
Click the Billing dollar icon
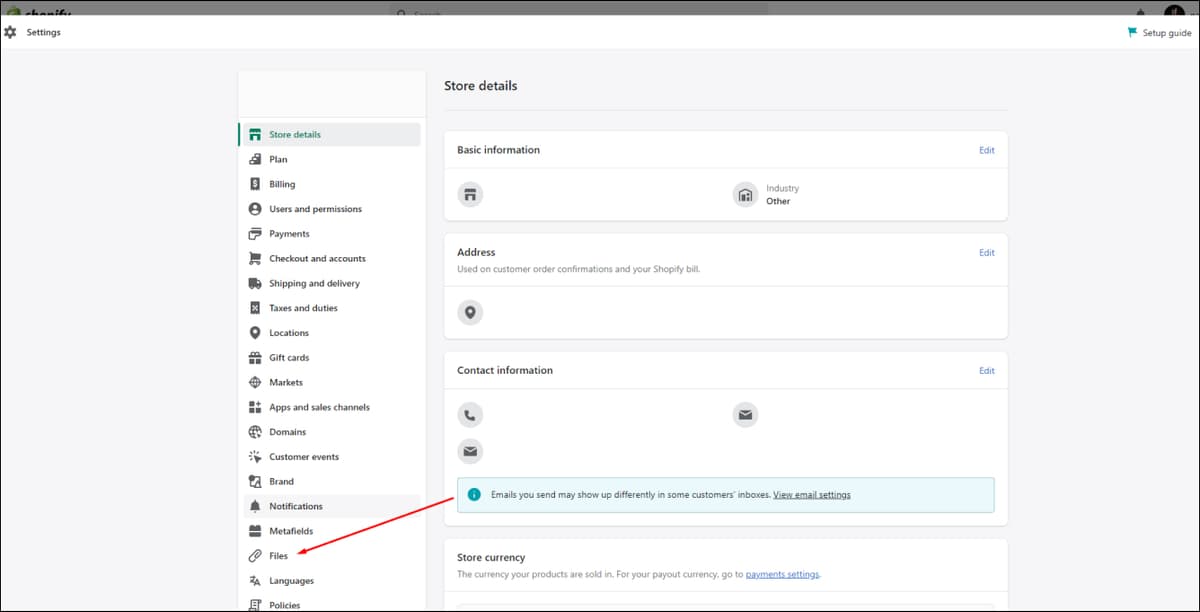tap(255, 184)
